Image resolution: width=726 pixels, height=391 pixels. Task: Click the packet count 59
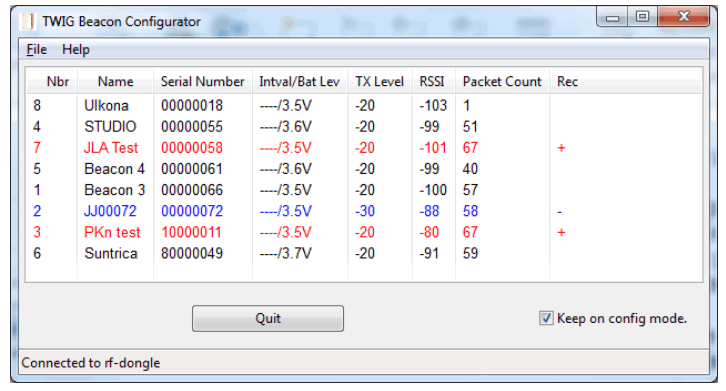coord(470,253)
